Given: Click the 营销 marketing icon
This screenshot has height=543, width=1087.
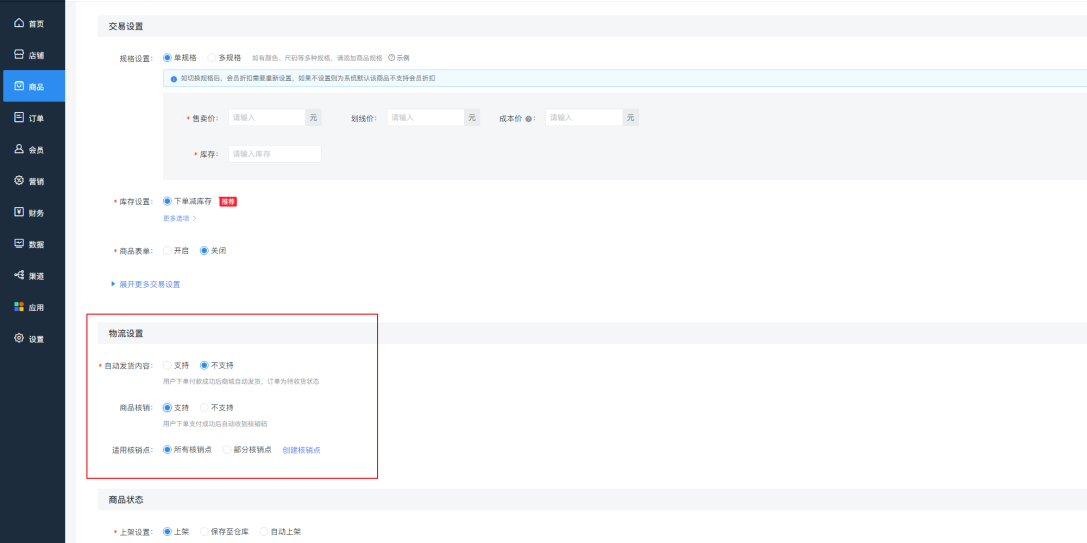Looking at the screenshot, I should (18, 181).
